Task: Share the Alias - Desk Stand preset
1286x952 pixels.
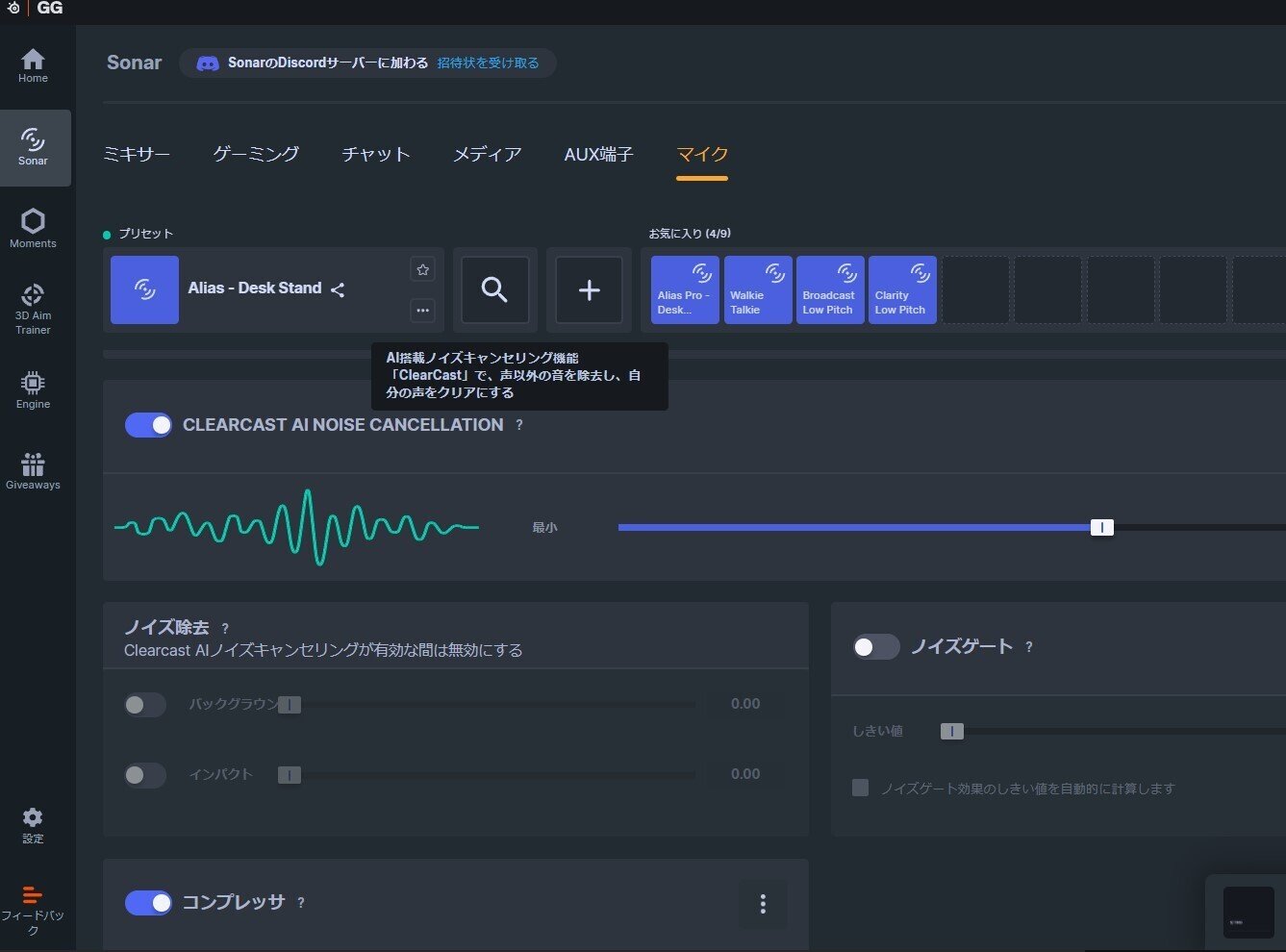Action: (x=338, y=288)
